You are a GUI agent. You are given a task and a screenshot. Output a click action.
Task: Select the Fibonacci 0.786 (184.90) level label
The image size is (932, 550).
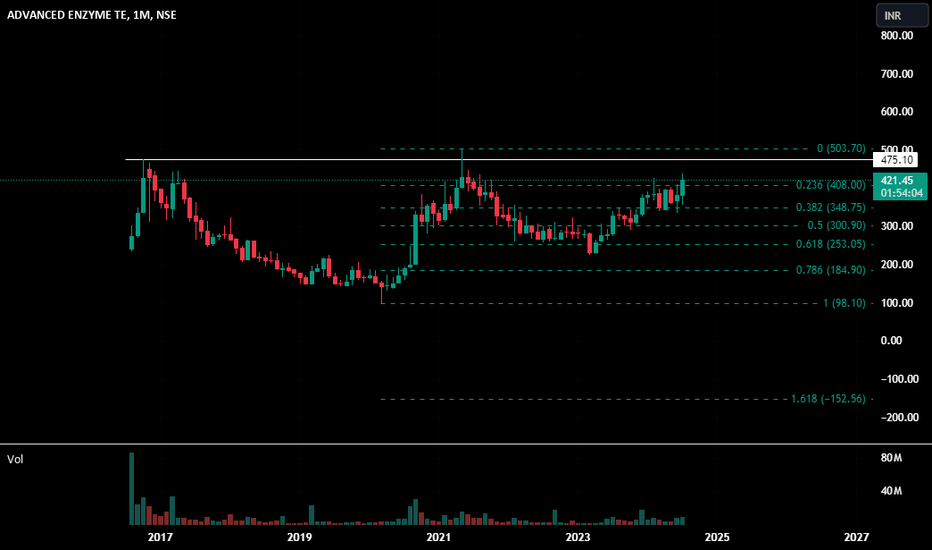831,270
